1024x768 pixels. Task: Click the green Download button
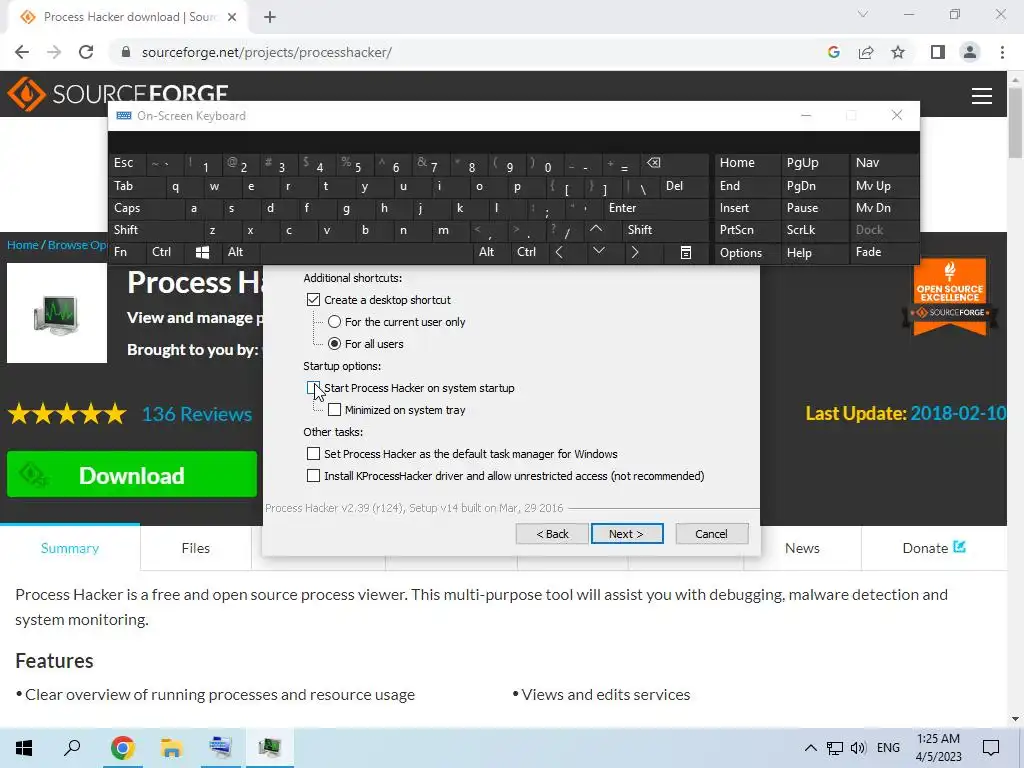pyautogui.click(x=132, y=475)
